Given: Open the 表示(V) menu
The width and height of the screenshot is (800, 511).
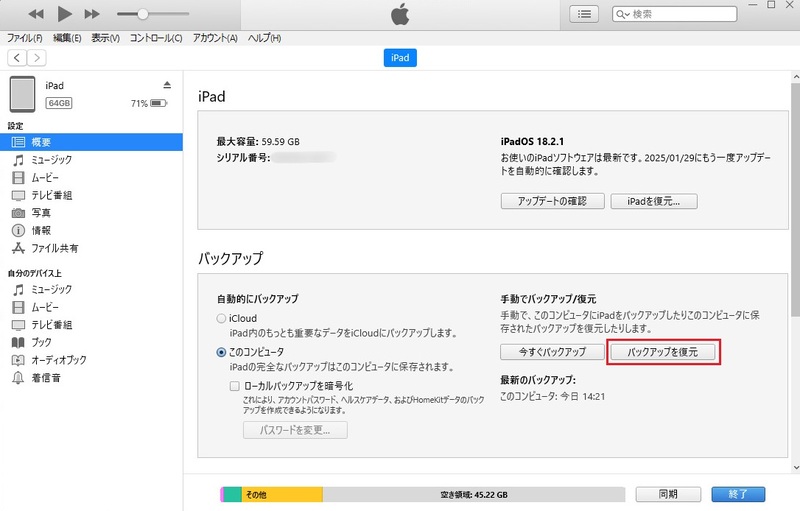Looking at the screenshot, I should click(x=106, y=38).
